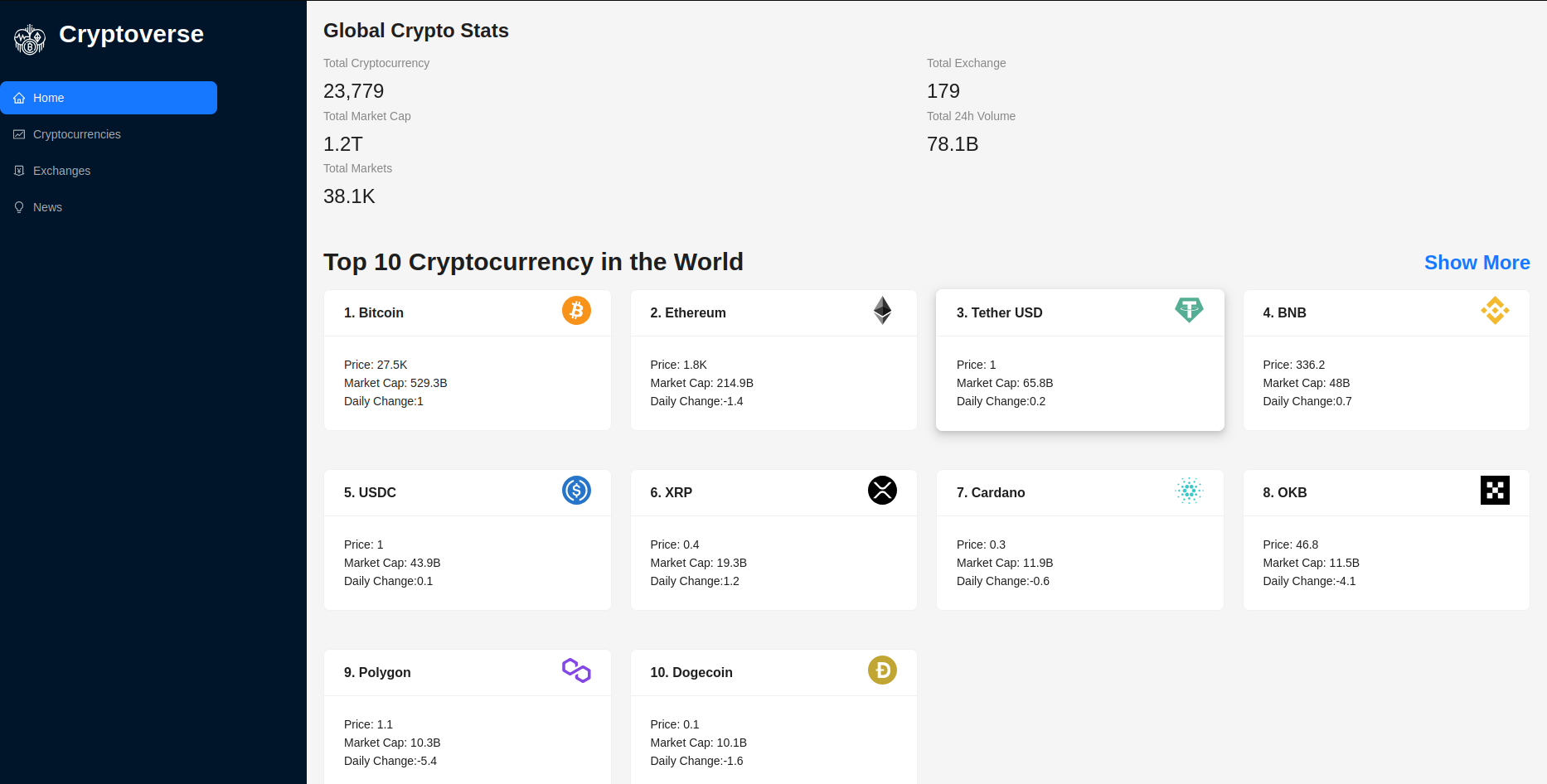Image resolution: width=1547 pixels, height=784 pixels.
Task: Click the Total Market Cap value 1.2T
Action: point(343,144)
